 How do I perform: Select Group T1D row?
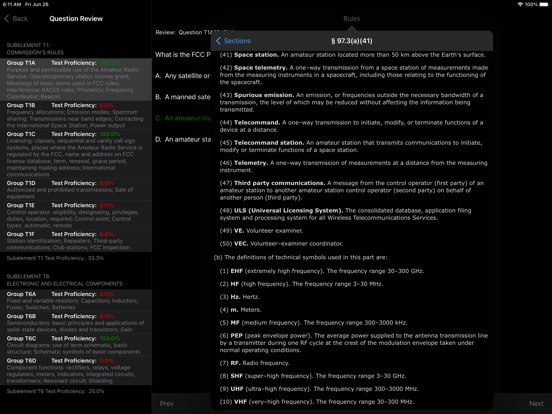[76, 190]
